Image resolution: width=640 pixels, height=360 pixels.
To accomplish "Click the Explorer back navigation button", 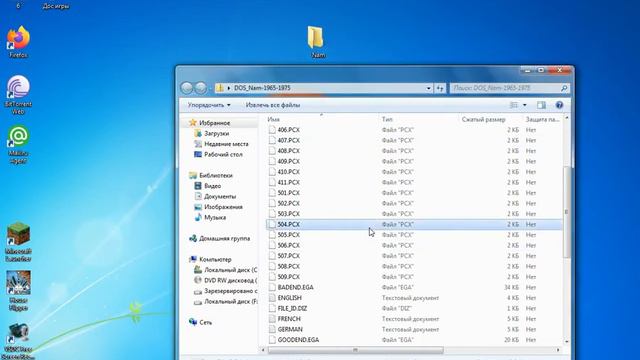I will click(187, 88).
